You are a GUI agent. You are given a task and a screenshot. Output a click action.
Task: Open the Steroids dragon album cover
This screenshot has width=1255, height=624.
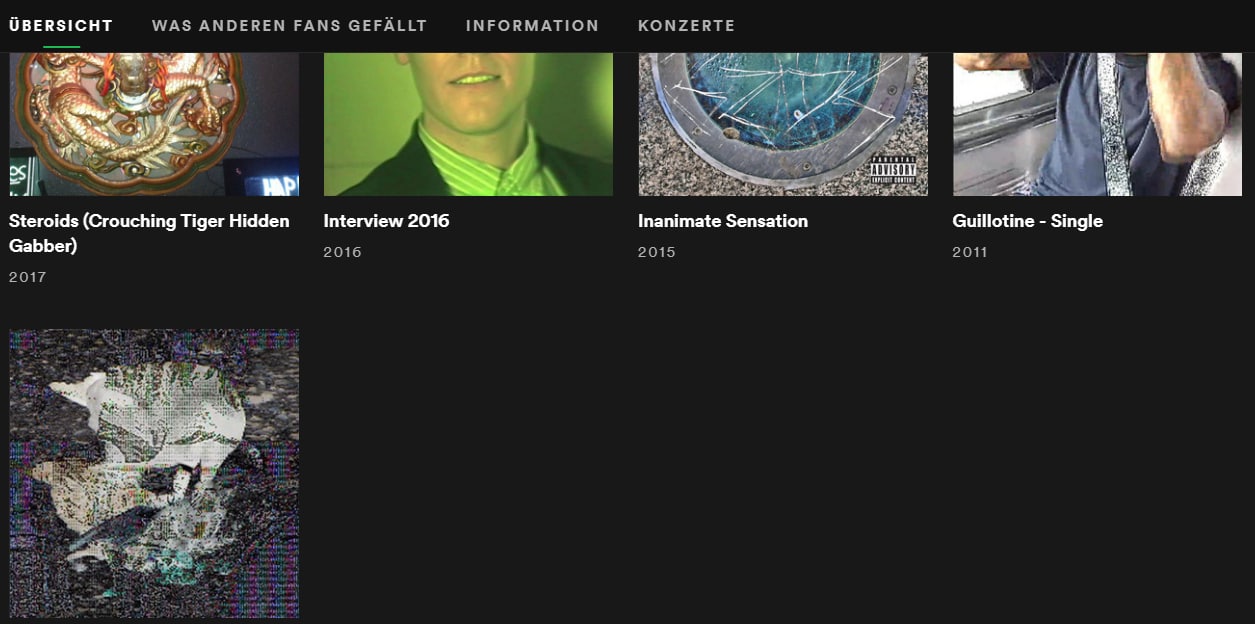(x=154, y=124)
